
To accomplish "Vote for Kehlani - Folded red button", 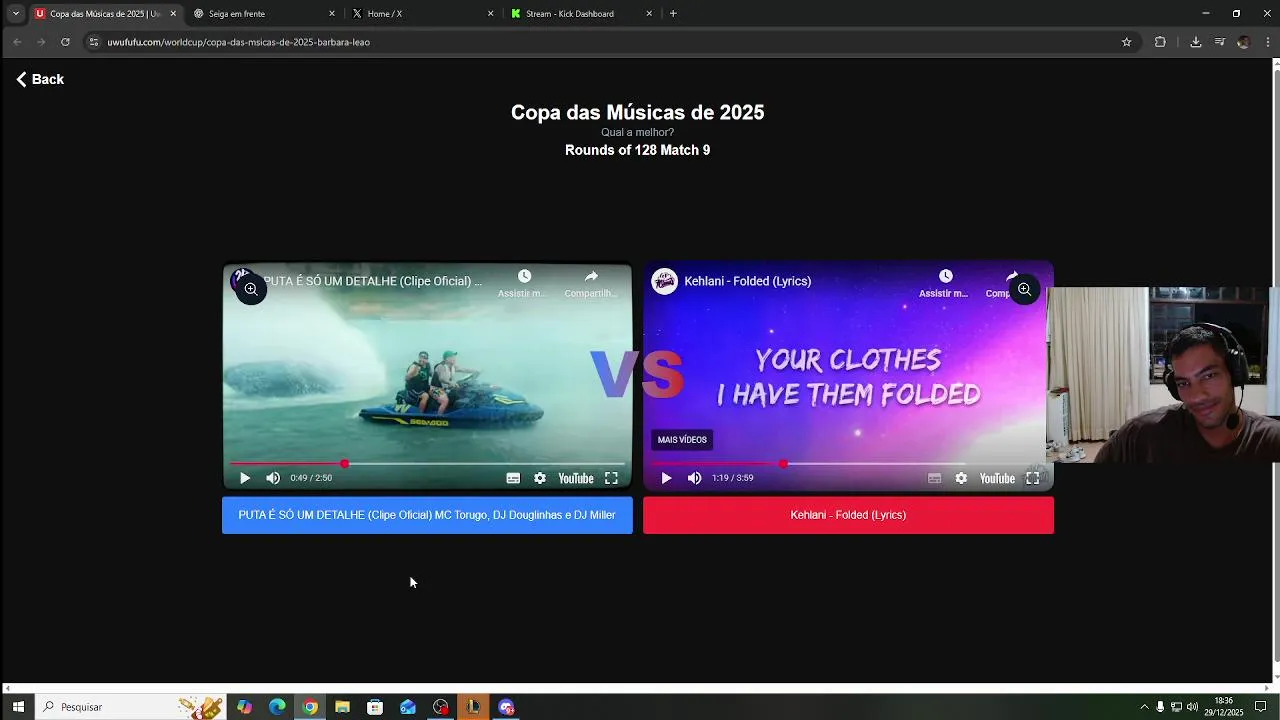I will [x=848, y=515].
